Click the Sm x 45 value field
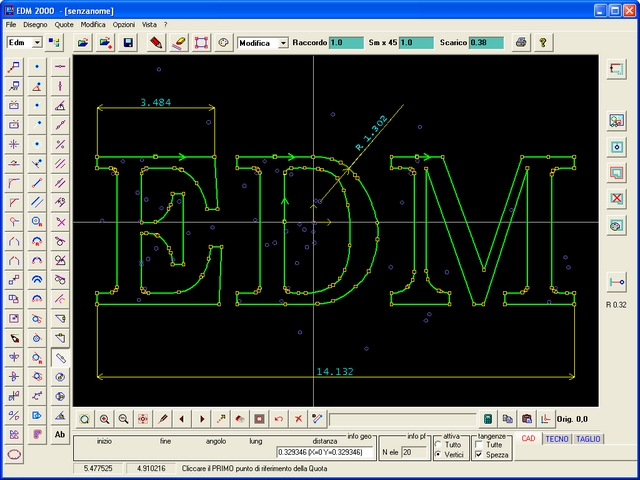 [416, 42]
